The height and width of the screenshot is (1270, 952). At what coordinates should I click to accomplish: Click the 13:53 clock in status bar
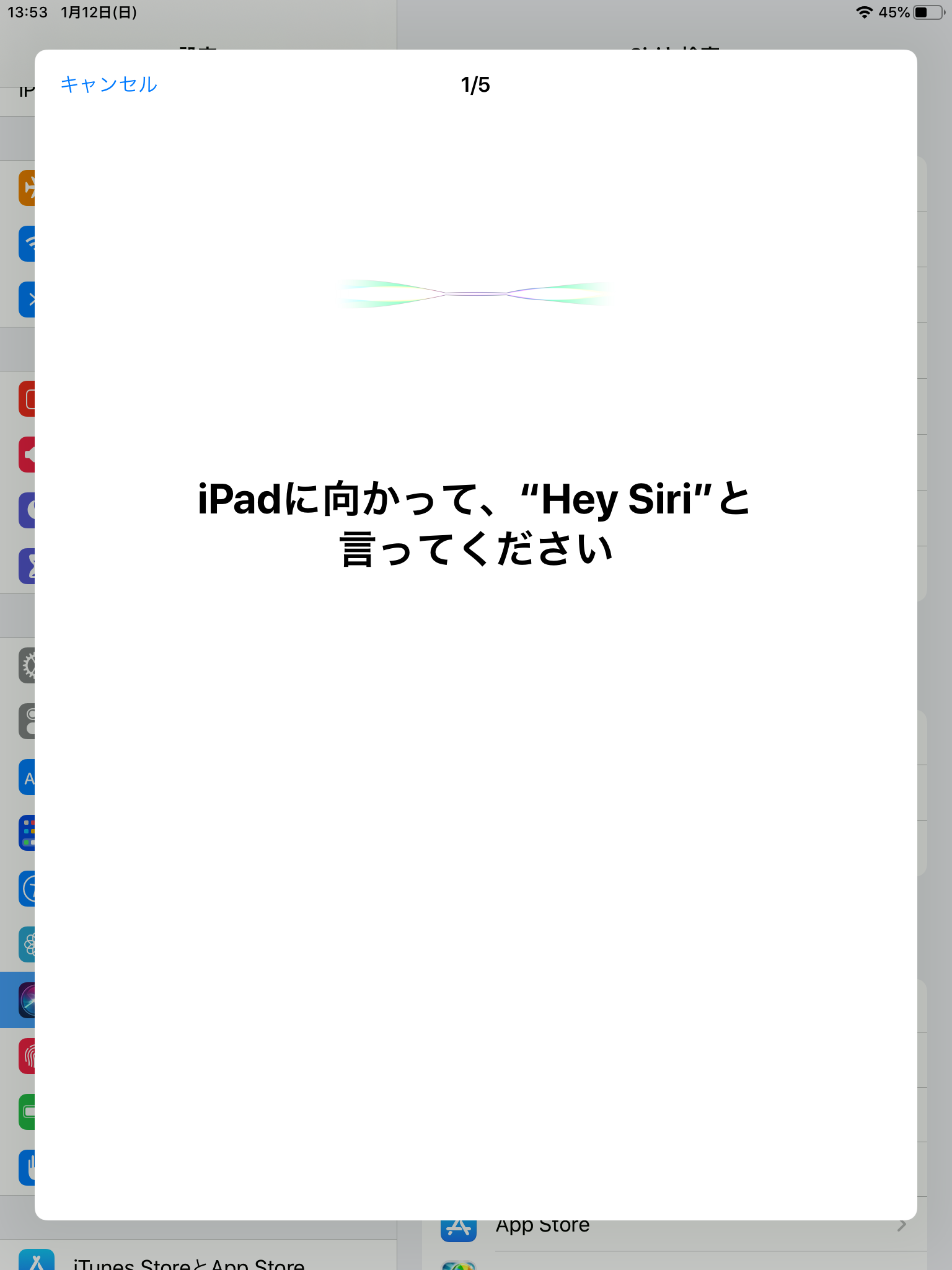(27, 12)
